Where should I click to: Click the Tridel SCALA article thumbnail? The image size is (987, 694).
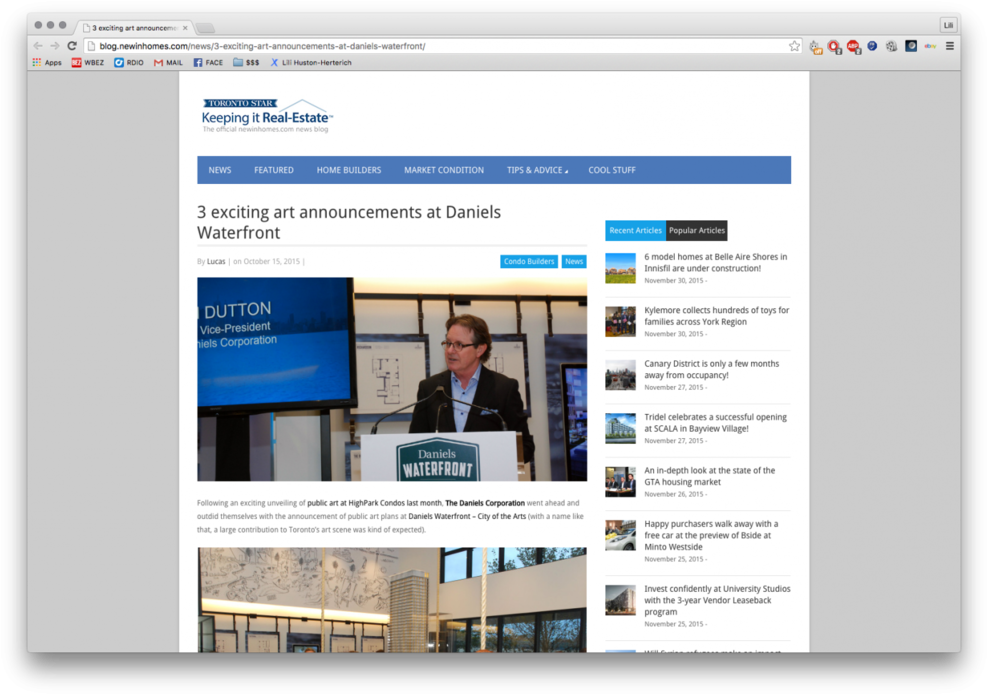pyautogui.click(x=620, y=428)
